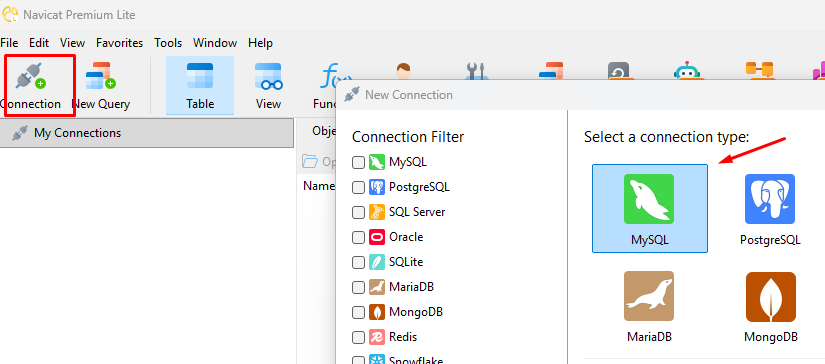Click the Navicat logo in the title bar
825x364 pixels.
click(11, 14)
